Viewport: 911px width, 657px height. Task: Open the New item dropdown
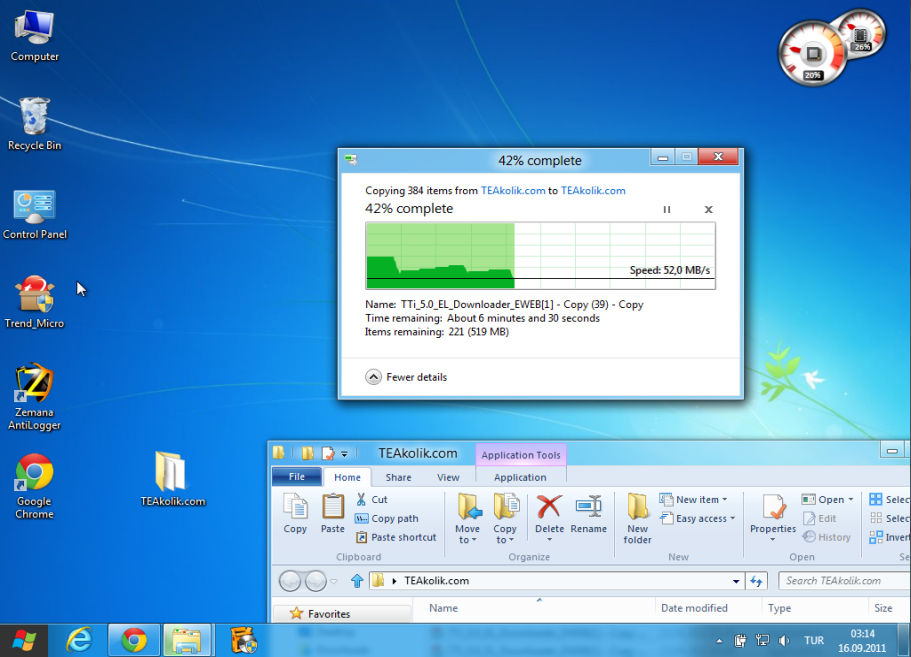694,500
